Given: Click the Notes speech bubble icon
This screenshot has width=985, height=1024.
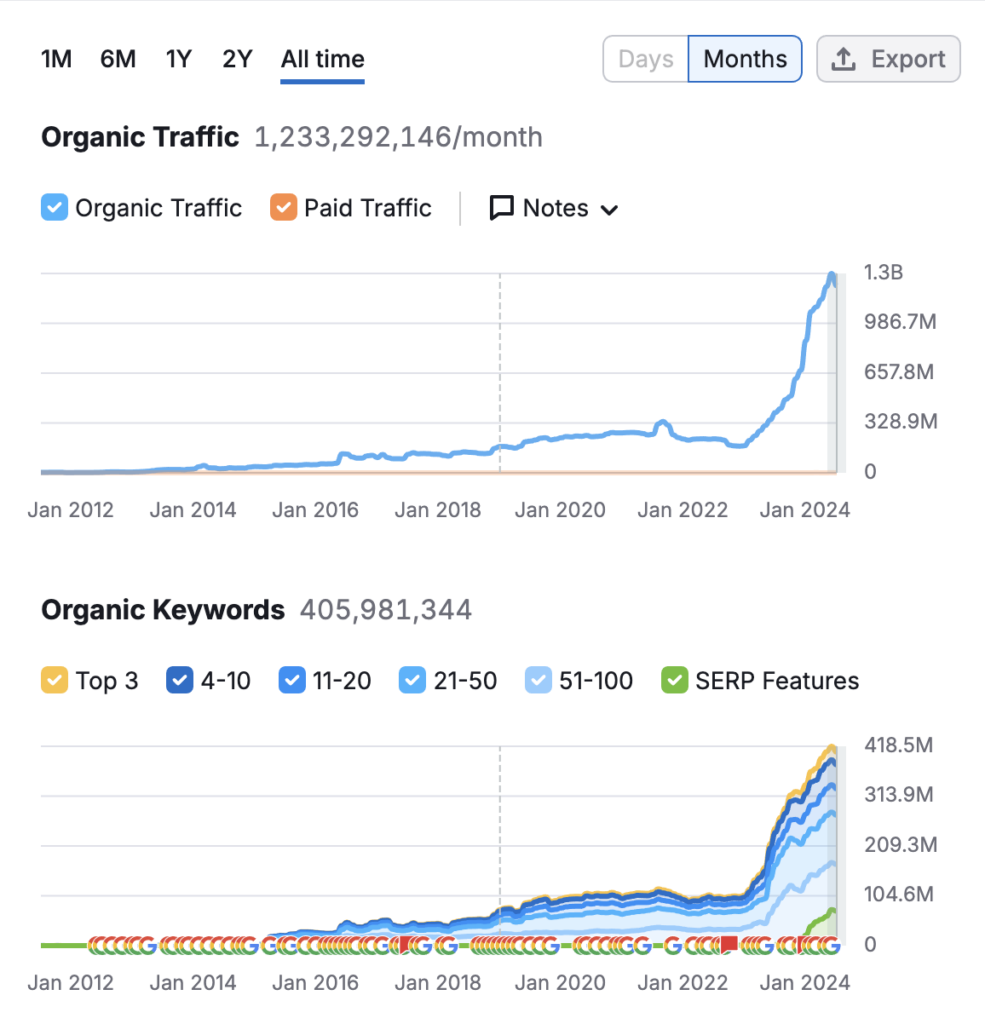Looking at the screenshot, I should click(501, 208).
